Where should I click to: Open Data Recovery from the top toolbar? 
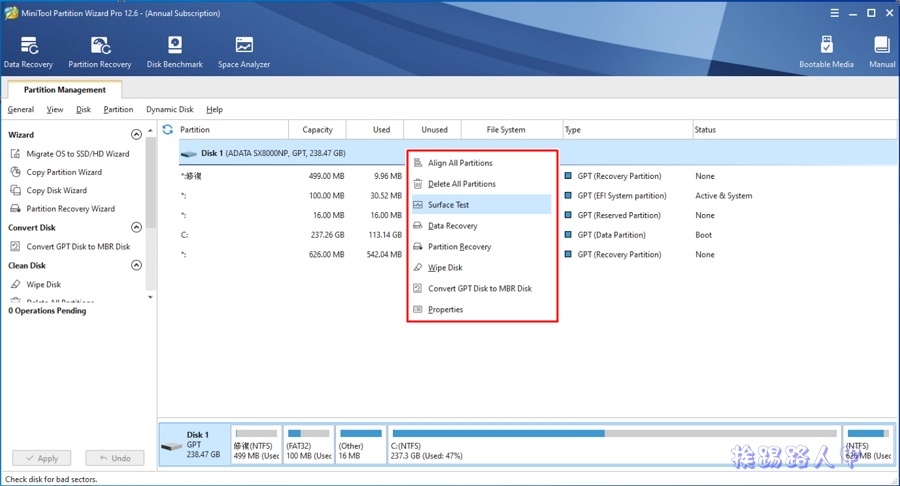tap(28, 52)
